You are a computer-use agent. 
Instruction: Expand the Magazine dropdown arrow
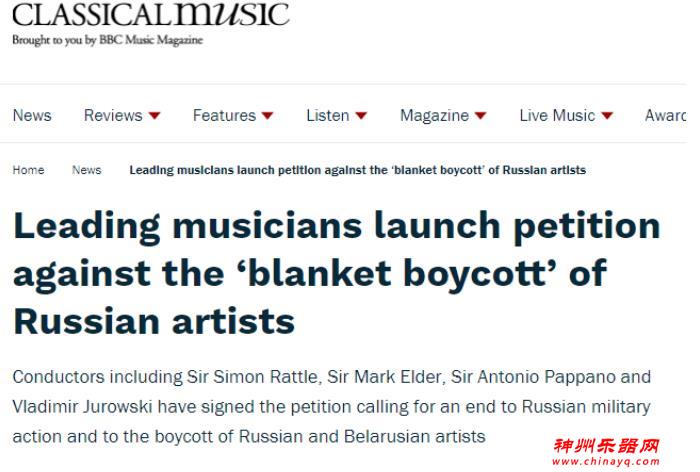(x=481, y=116)
